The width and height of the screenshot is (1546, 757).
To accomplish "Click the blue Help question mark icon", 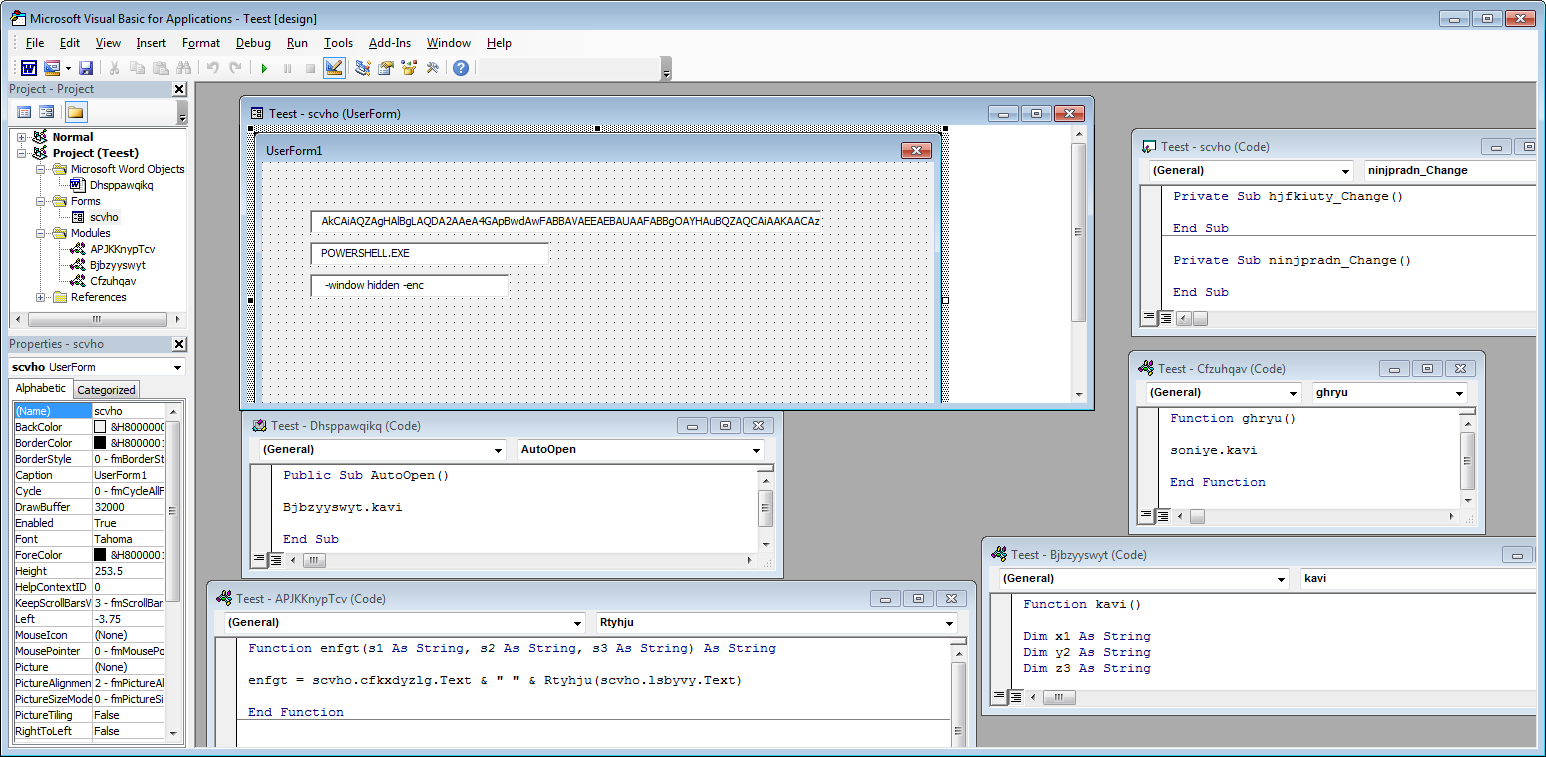I will point(461,68).
